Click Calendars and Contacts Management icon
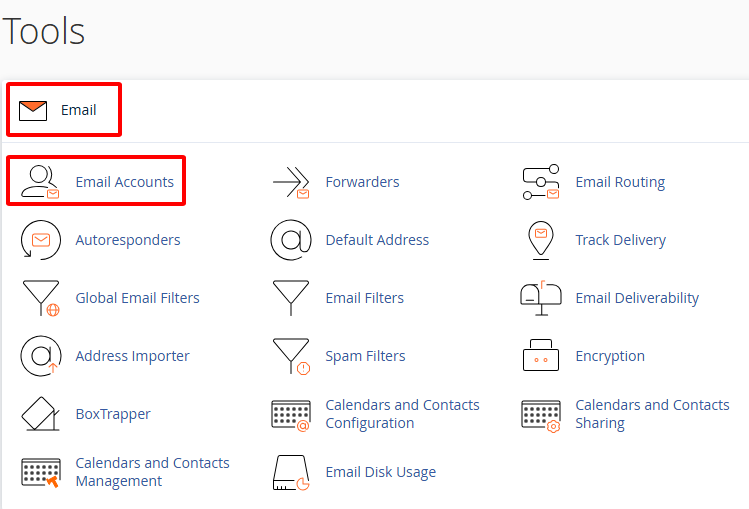This screenshot has width=749, height=509. tap(41, 472)
